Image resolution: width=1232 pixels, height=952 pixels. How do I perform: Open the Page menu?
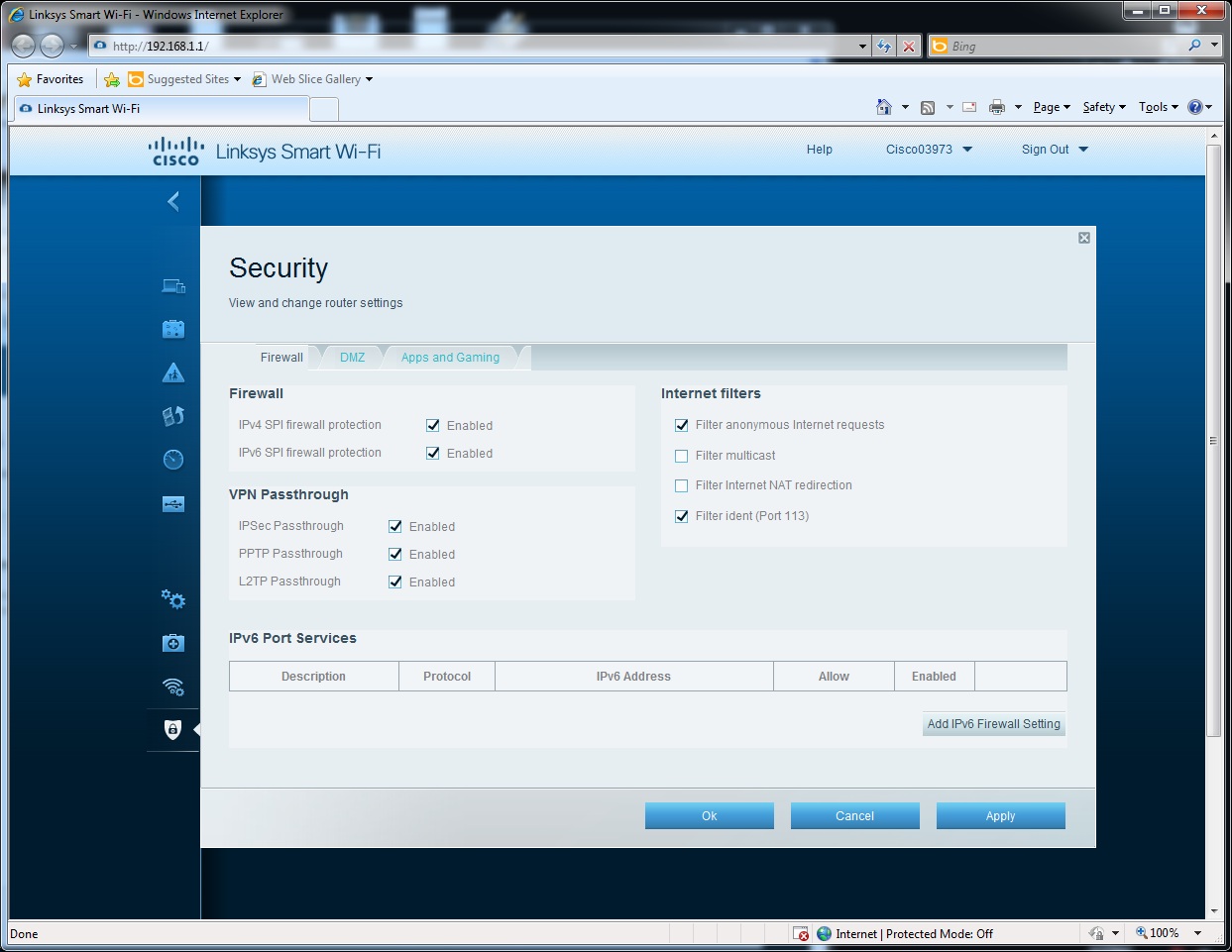click(x=1052, y=107)
